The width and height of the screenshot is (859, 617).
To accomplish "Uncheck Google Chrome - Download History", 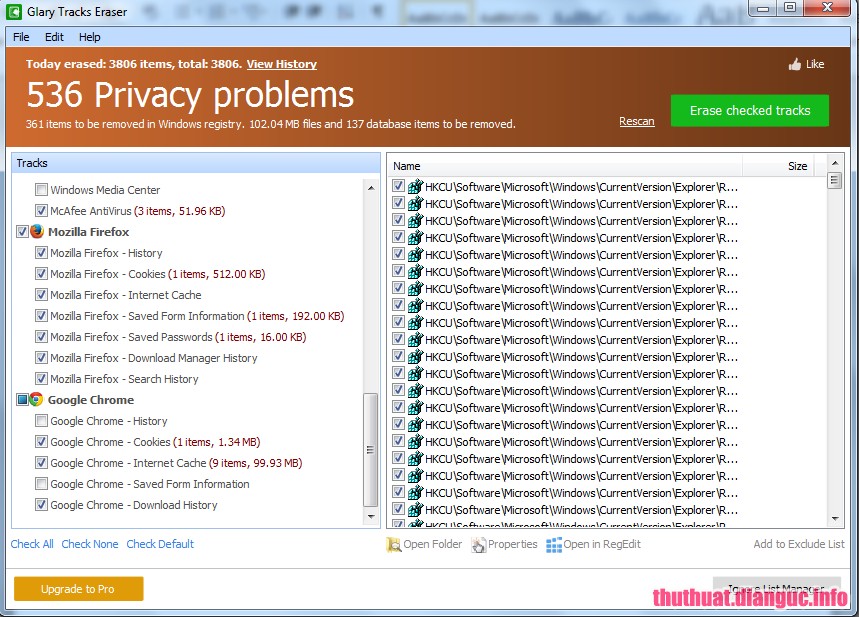I will pyautogui.click(x=41, y=505).
